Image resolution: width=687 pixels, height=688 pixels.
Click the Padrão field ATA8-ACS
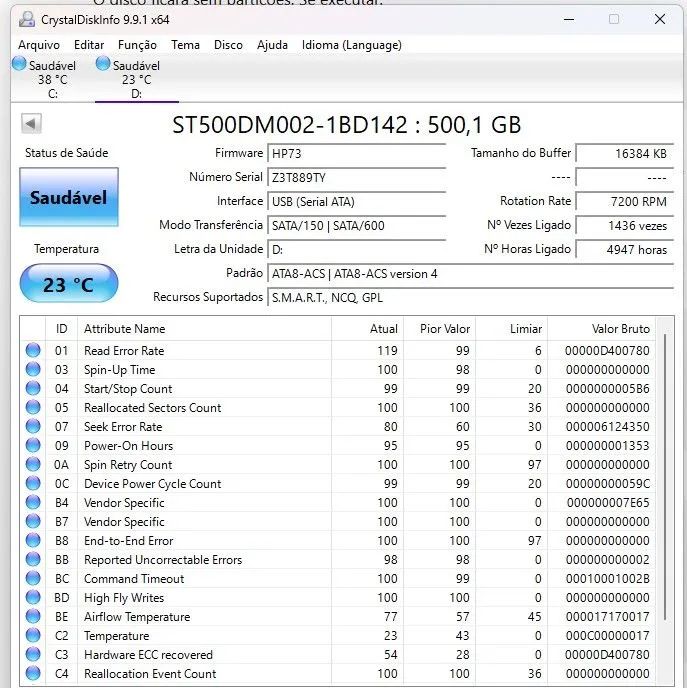(x=470, y=274)
